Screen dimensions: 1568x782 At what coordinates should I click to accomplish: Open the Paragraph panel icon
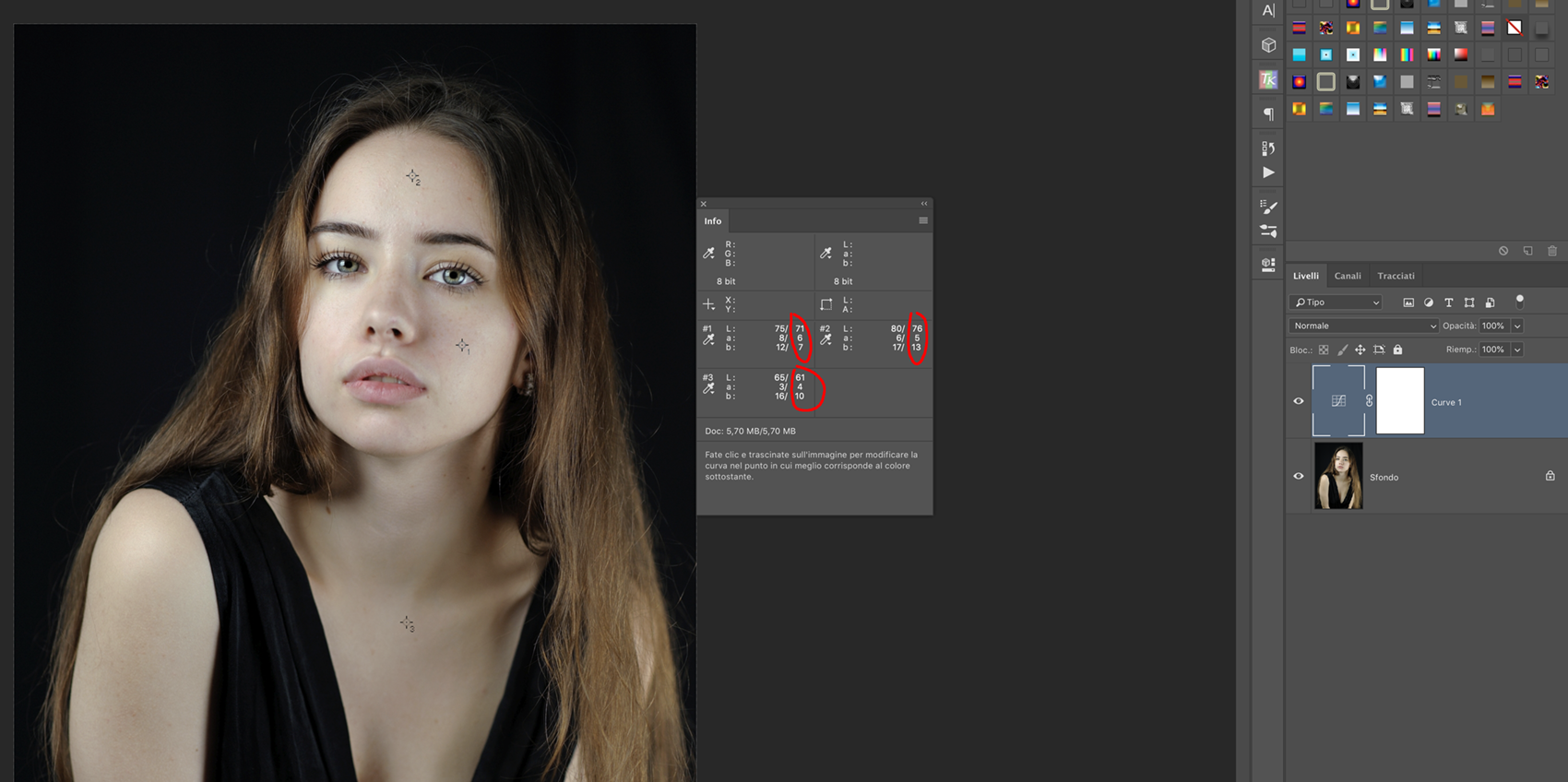click(1268, 113)
